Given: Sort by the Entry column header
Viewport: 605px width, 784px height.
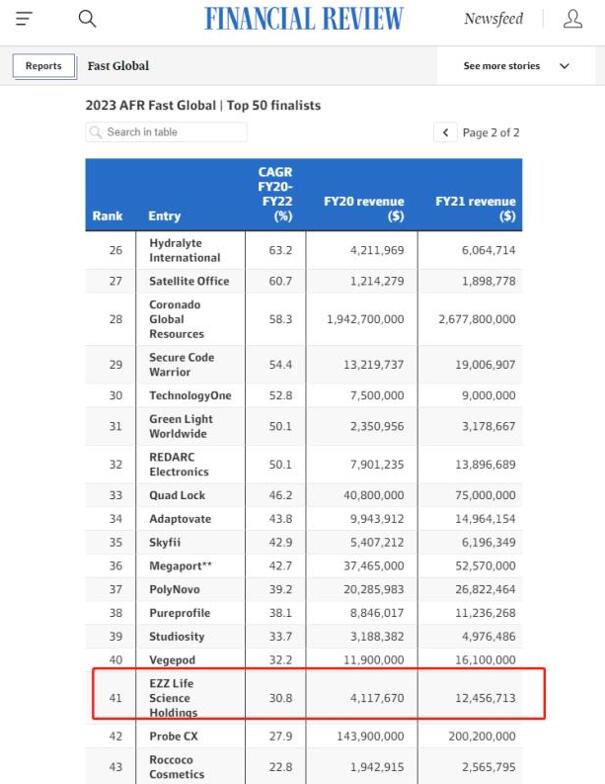Looking at the screenshot, I should [165, 215].
